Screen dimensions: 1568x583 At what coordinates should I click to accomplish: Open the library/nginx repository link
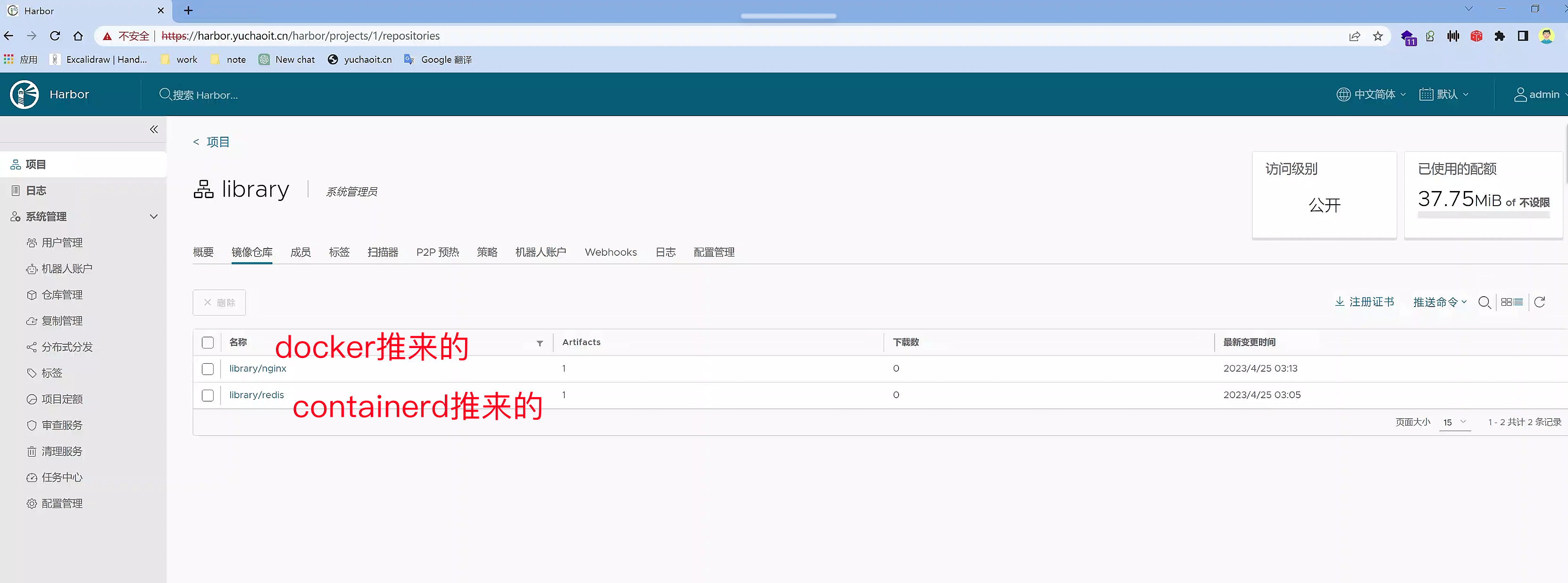[258, 368]
